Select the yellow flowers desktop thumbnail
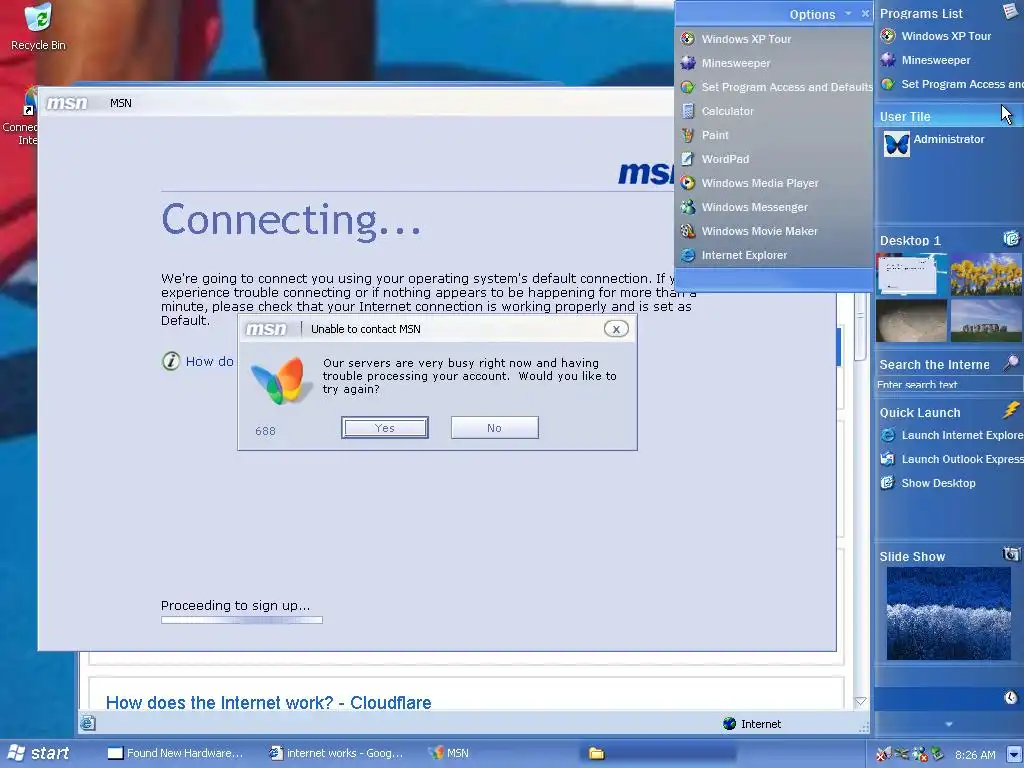 pos(986,274)
